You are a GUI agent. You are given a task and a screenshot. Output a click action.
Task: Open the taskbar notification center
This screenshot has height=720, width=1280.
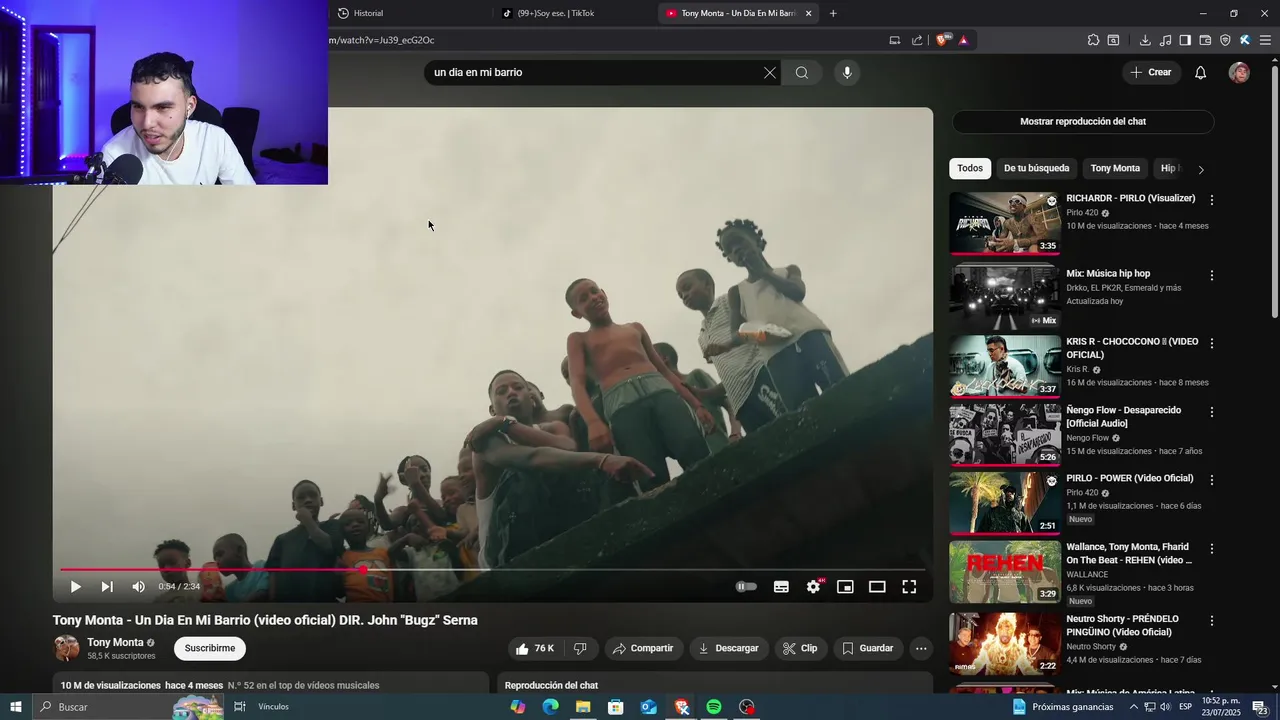(x=1260, y=707)
